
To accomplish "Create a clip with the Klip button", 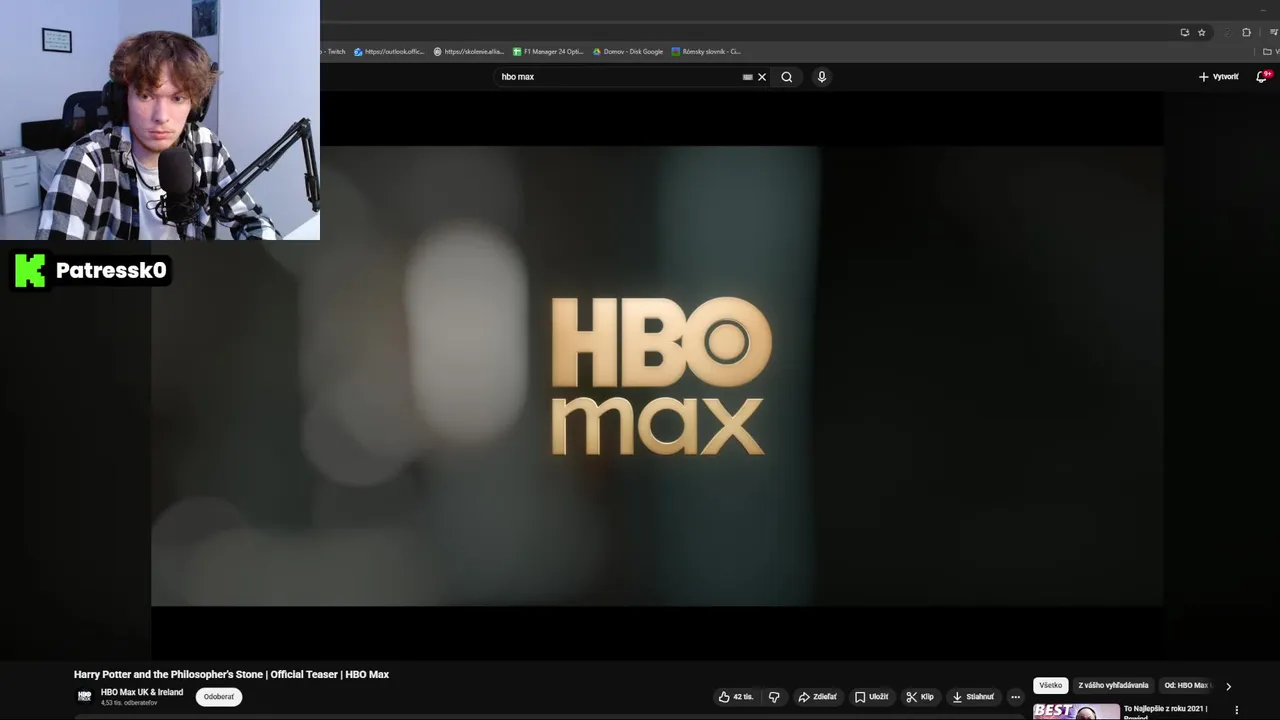I will [x=920, y=697].
